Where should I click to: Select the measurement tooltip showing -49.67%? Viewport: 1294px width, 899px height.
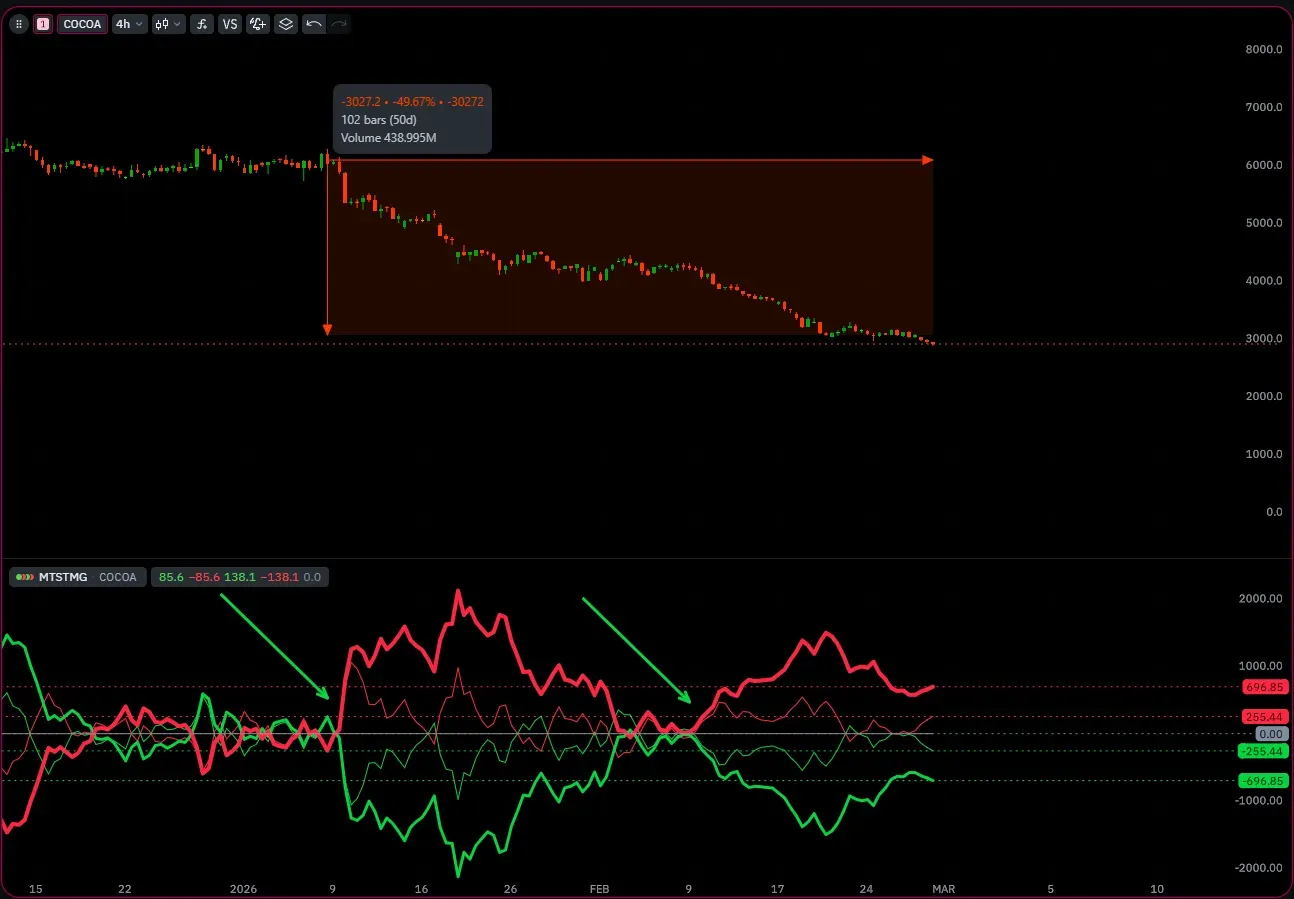coord(412,119)
